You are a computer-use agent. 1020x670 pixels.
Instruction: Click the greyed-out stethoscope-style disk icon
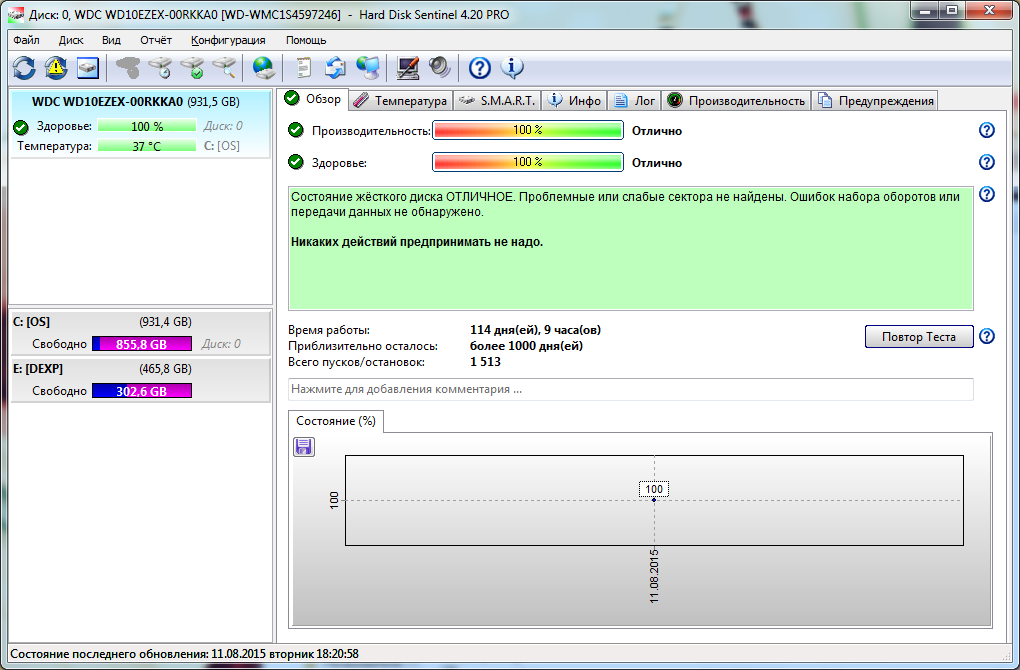[x=128, y=68]
